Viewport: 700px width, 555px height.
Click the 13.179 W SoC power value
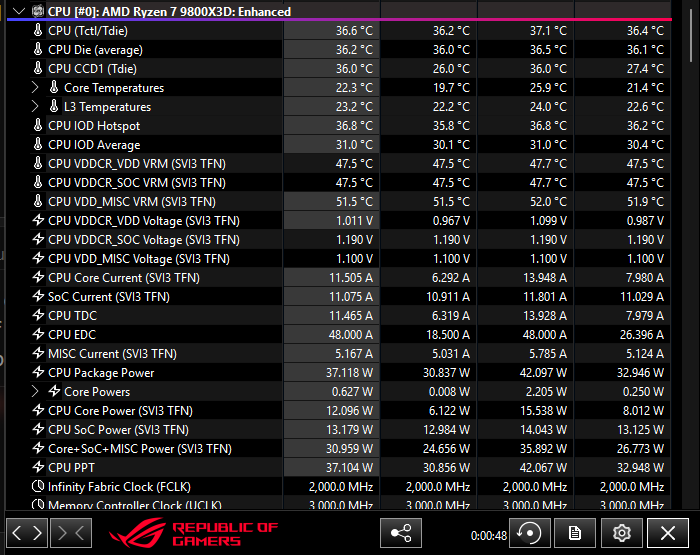click(349, 430)
